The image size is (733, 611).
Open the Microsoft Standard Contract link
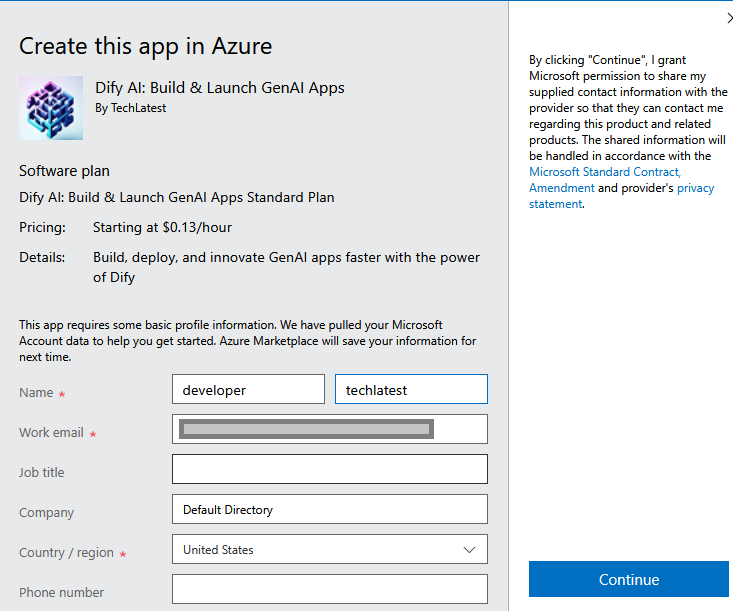coord(605,172)
